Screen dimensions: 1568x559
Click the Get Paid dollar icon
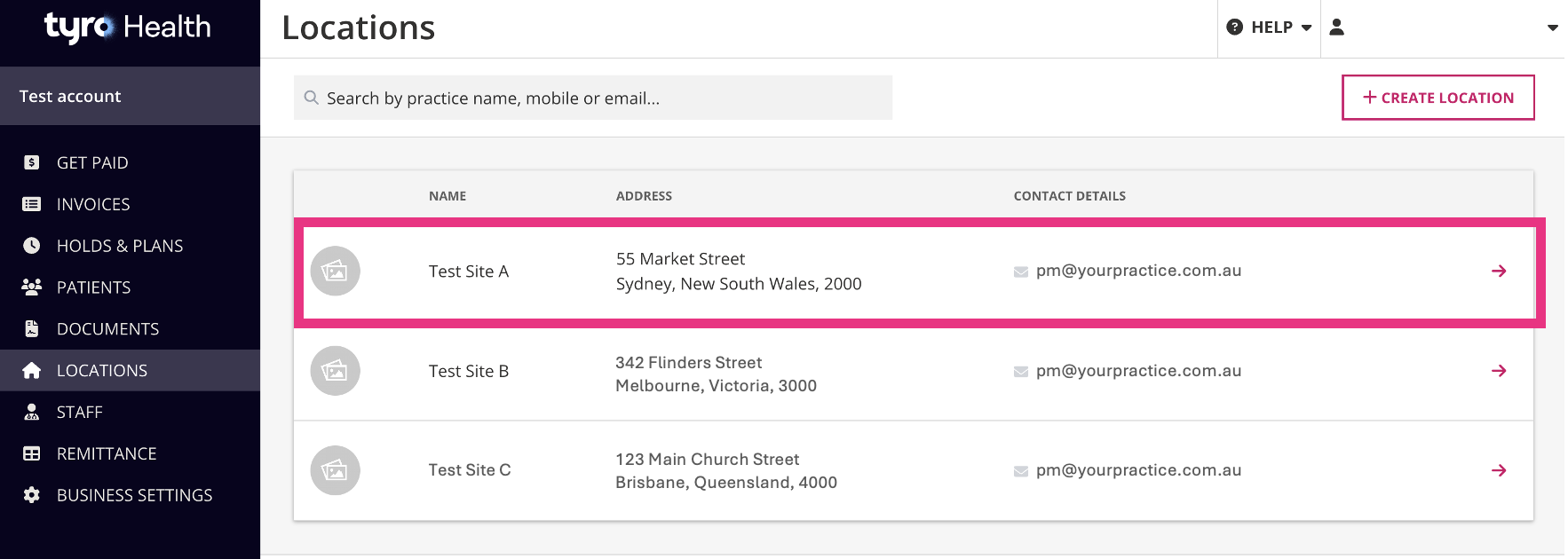(x=32, y=162)
